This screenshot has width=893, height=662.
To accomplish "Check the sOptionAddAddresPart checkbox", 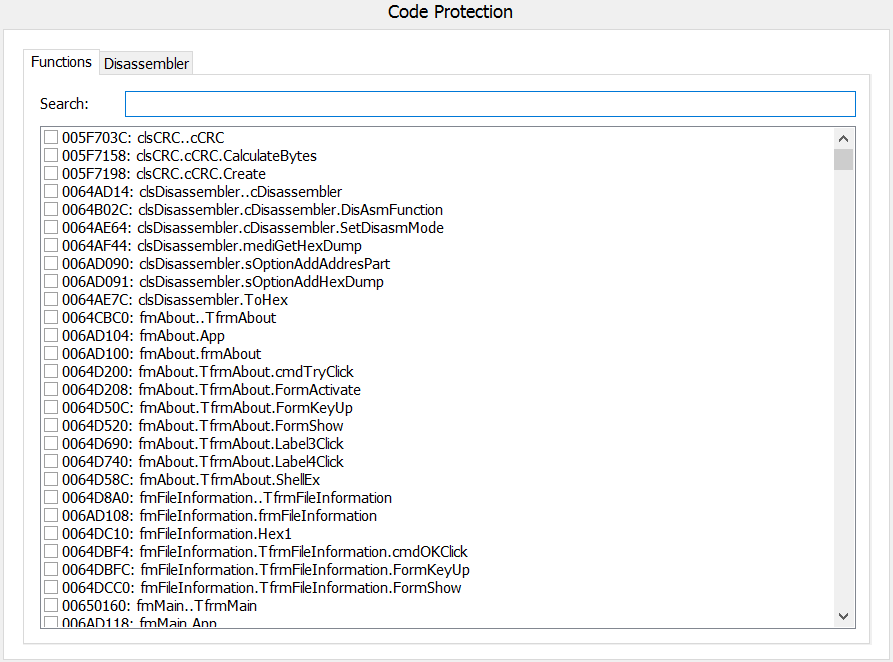I will point(51,263).
